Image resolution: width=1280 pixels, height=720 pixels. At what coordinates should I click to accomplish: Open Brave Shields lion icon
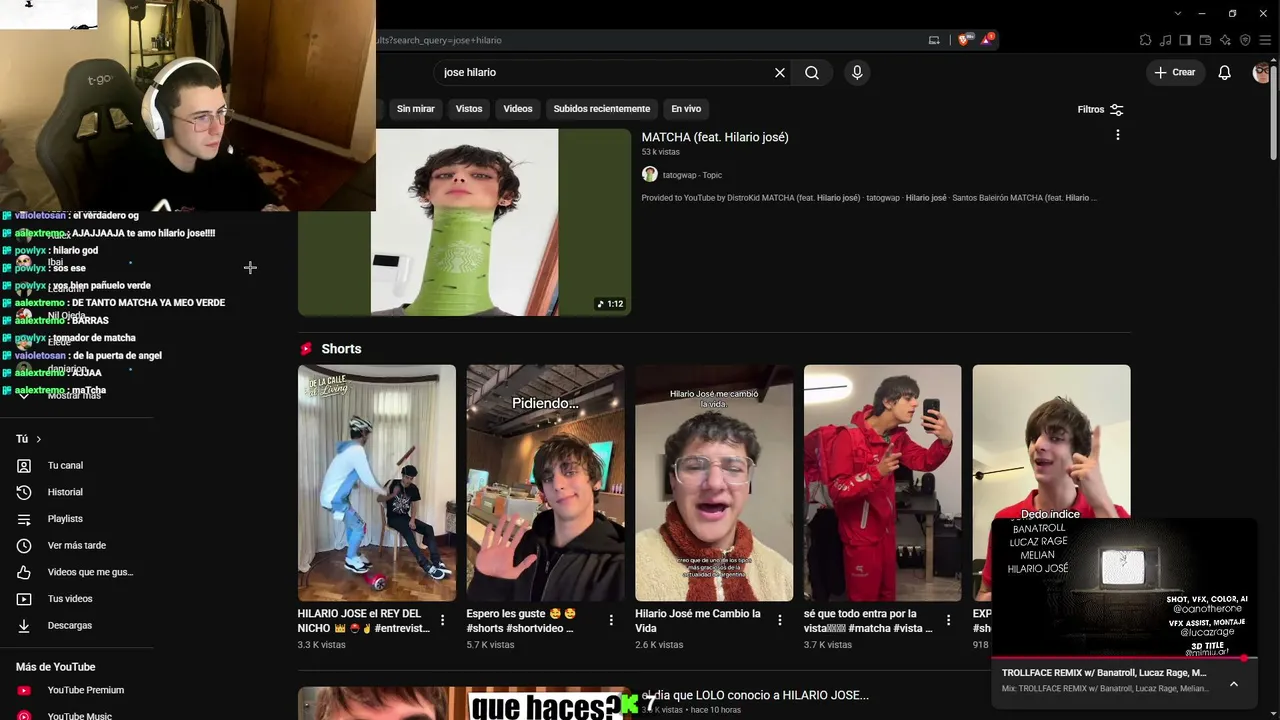point(964,40)
